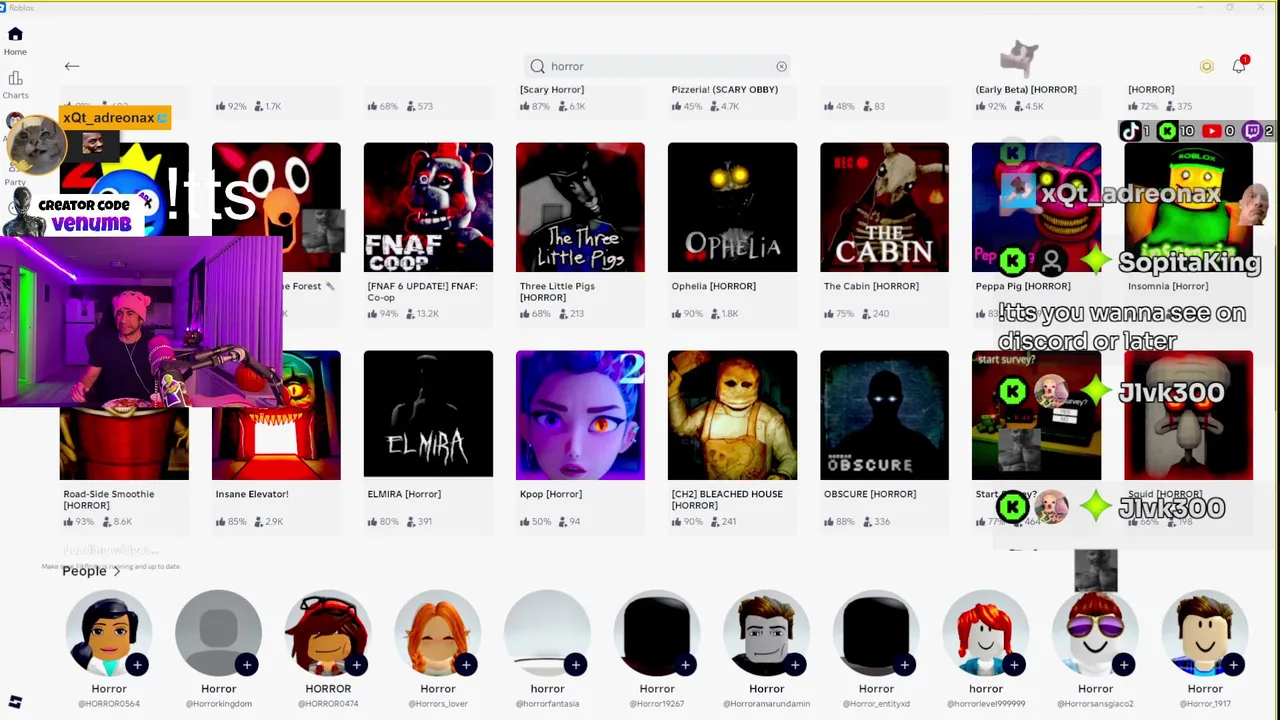Image resolution: width=1280 pixels, height=720 pixels.
Task: Open Insomnia [Horror] title
Action: tap(1168, 286)
